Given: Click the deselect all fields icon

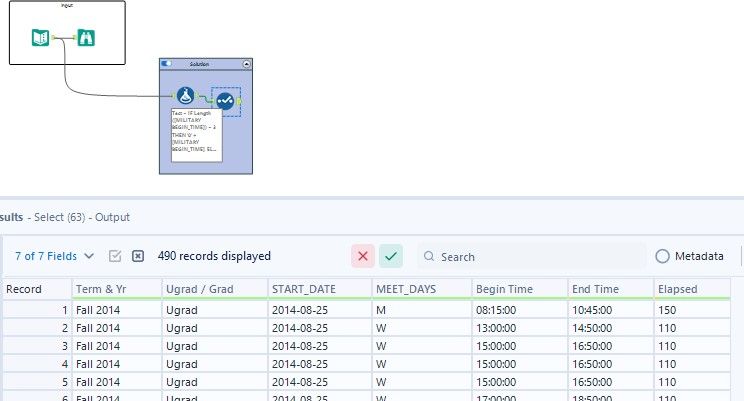Looking at the screenshot, I should [138, 256].
